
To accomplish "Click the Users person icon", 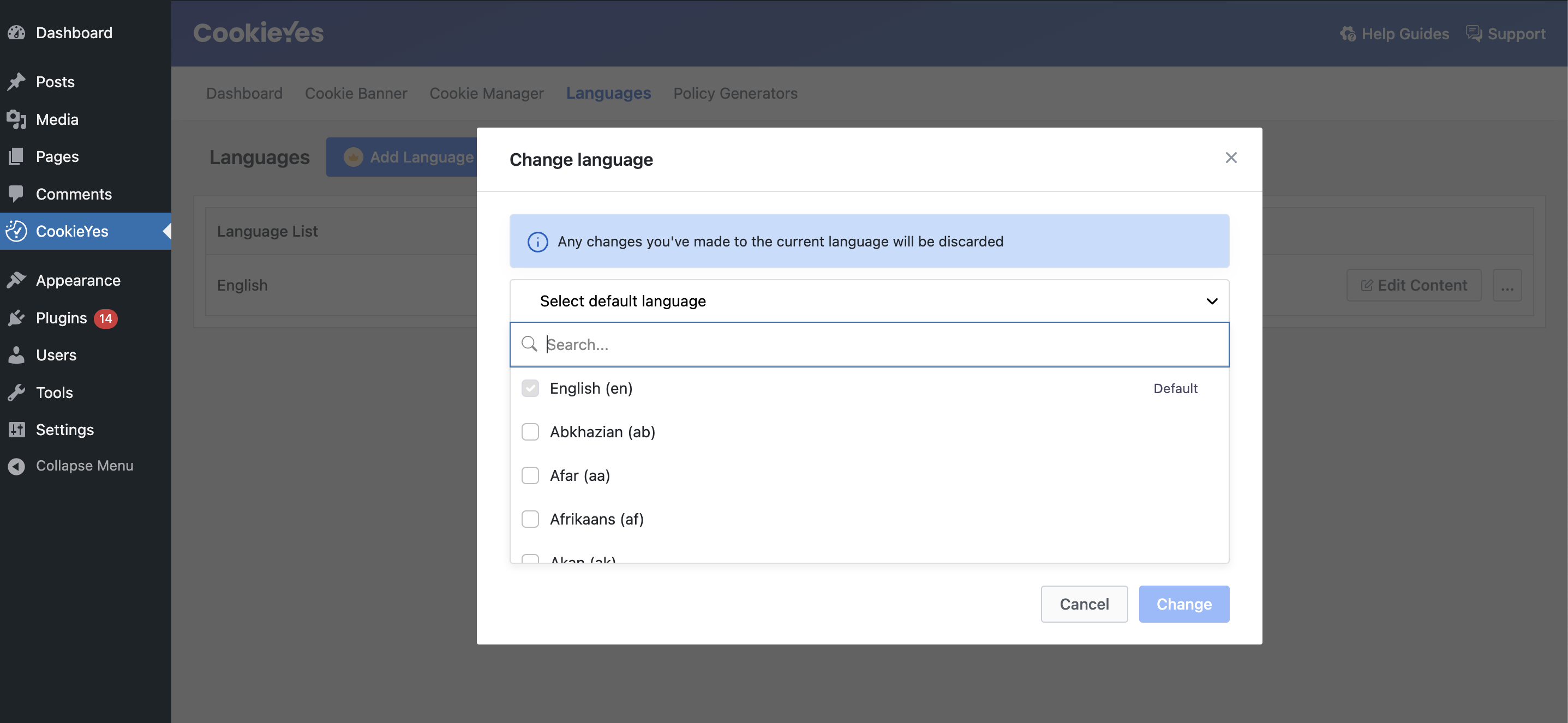I will [x=16, y=355].
